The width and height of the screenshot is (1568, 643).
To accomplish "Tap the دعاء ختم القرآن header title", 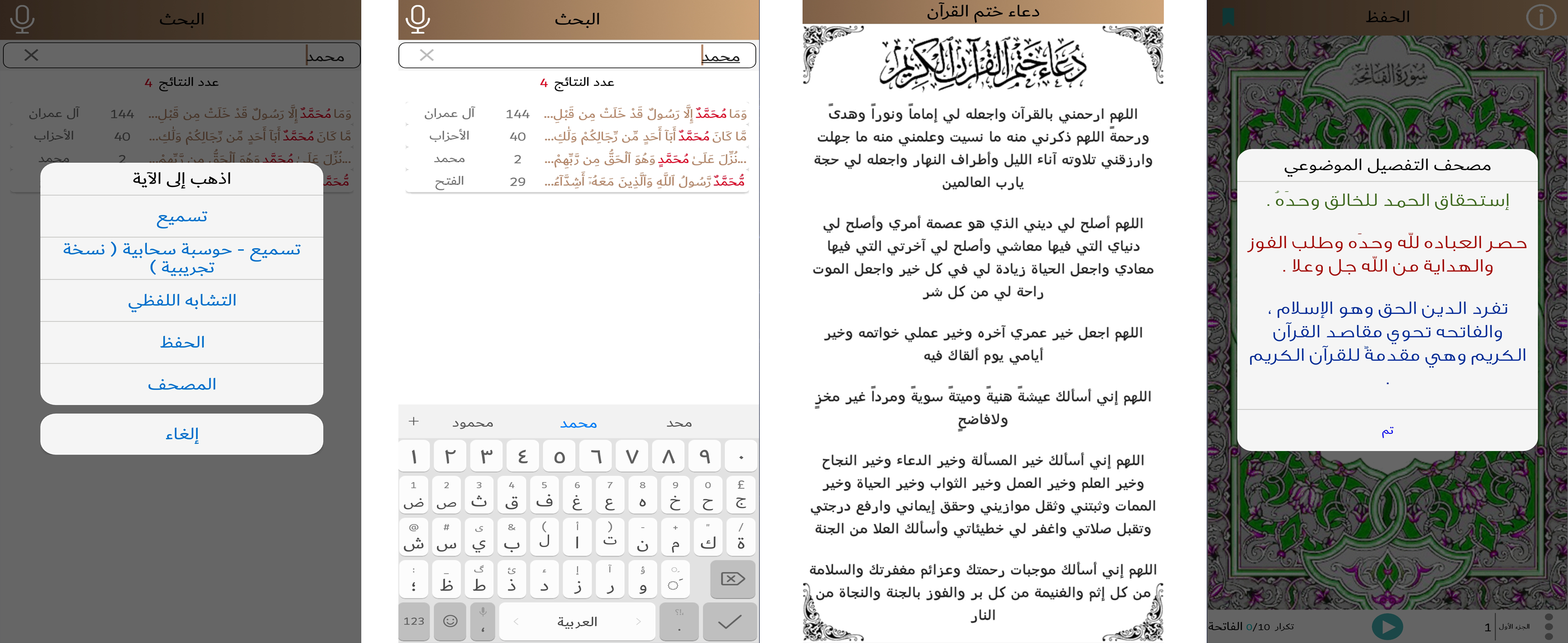I will point(982,12).
